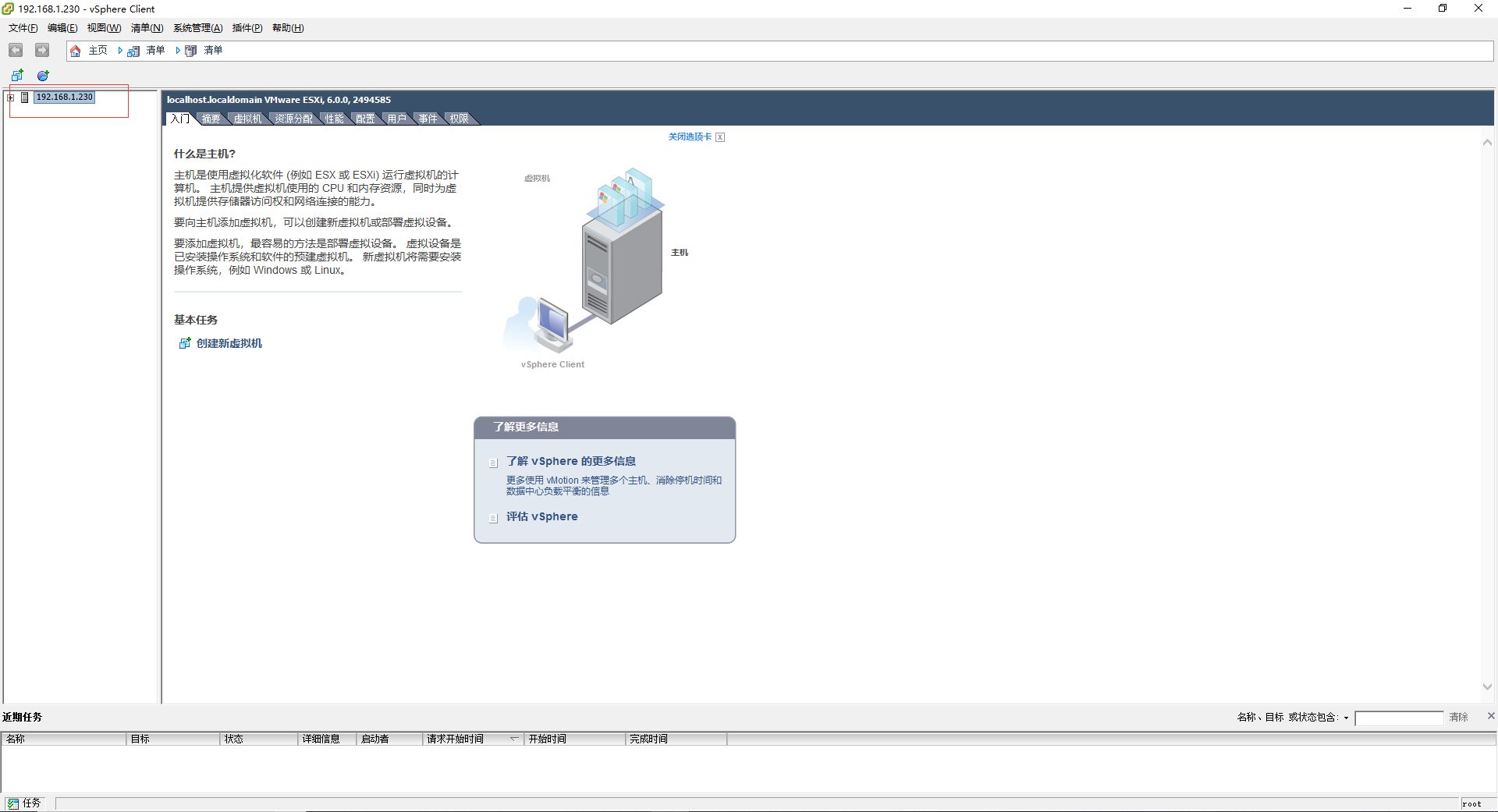Click the second 清单 breadcrumb icon
Image resolution: width=1498 pixels, height=812 pixels.
pos(190,51)
